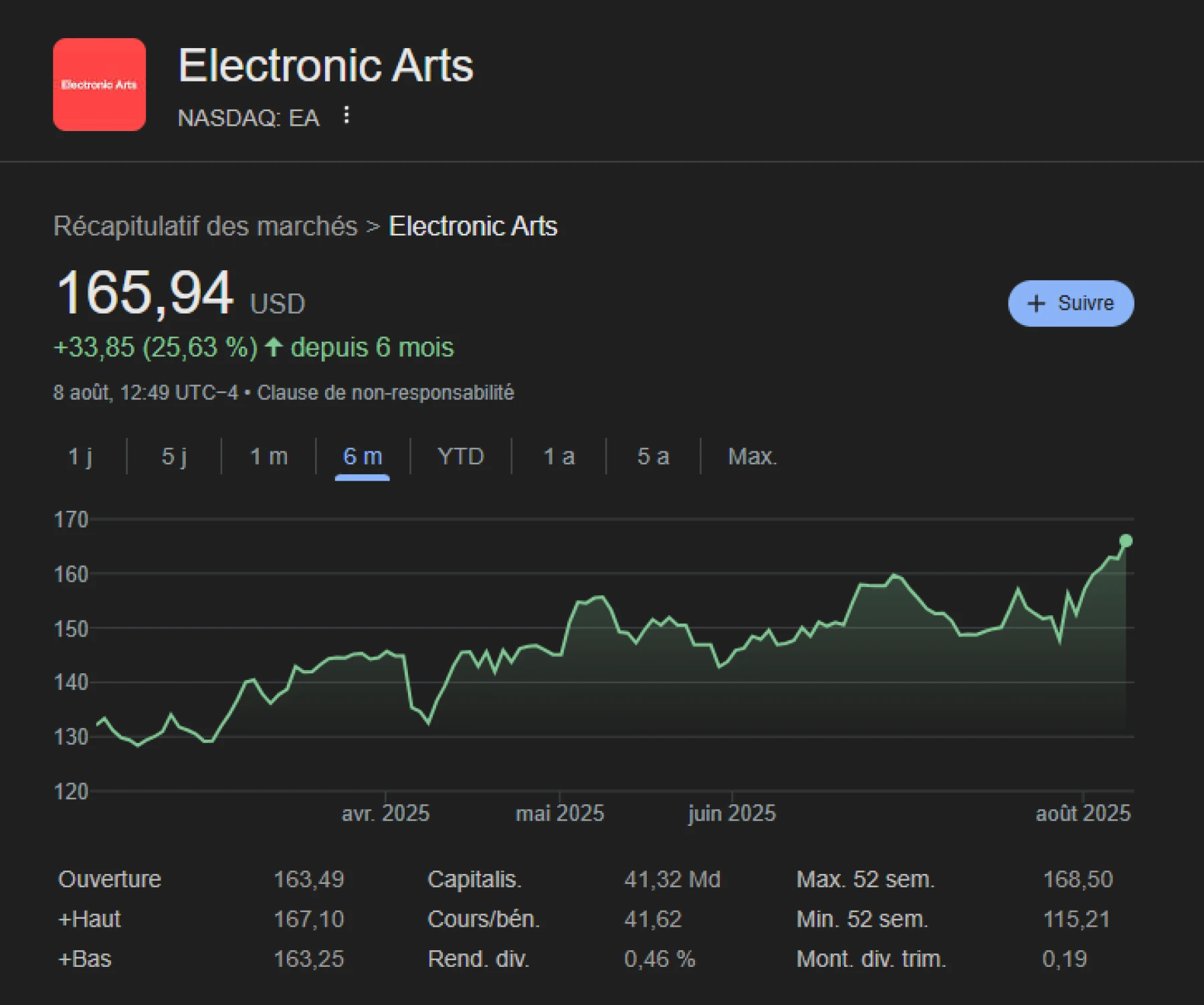Show the Max. chart history
1204x1005 pixels.
point(752,457)
